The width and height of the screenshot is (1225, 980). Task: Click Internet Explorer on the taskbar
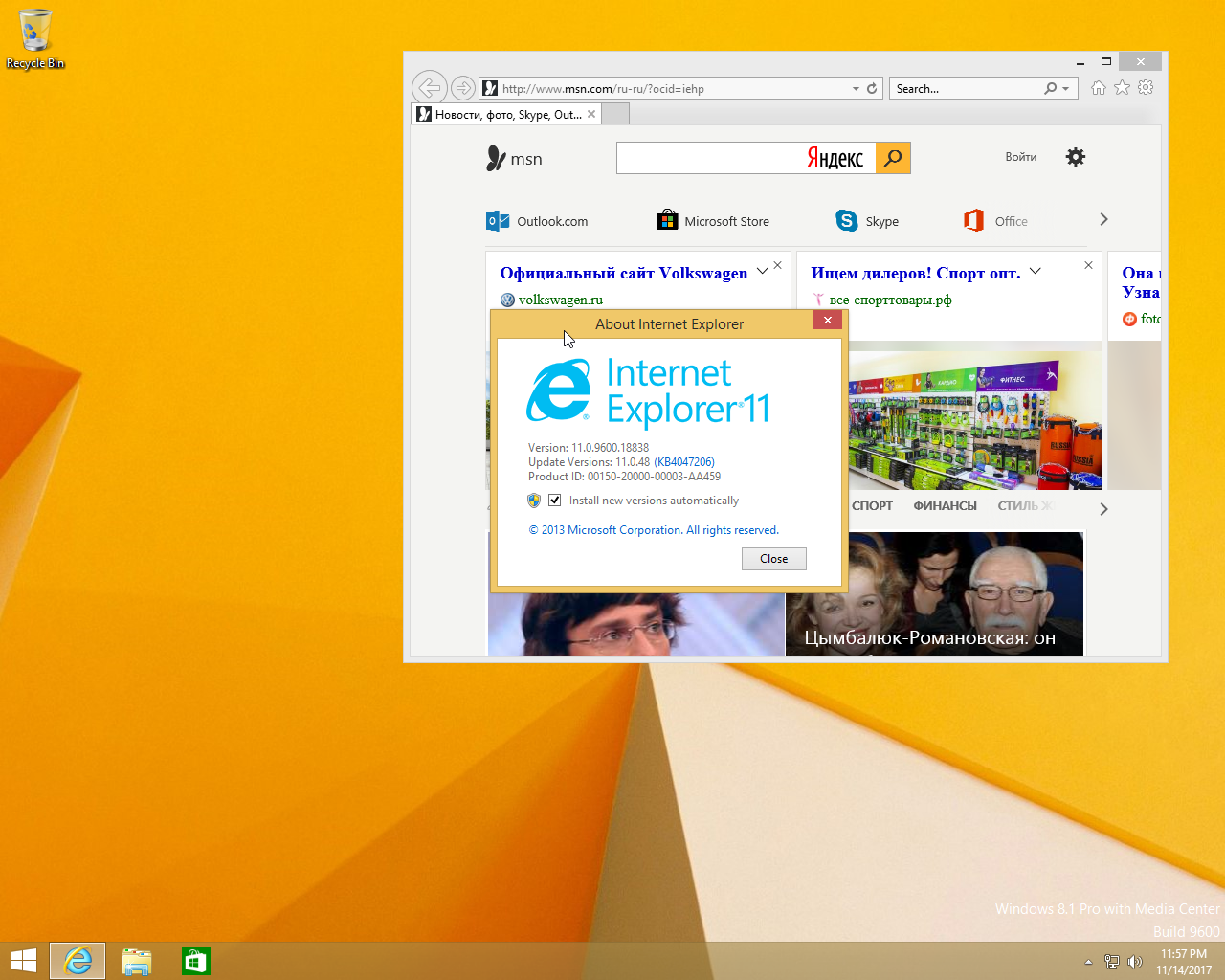click(x=78, y=961)
